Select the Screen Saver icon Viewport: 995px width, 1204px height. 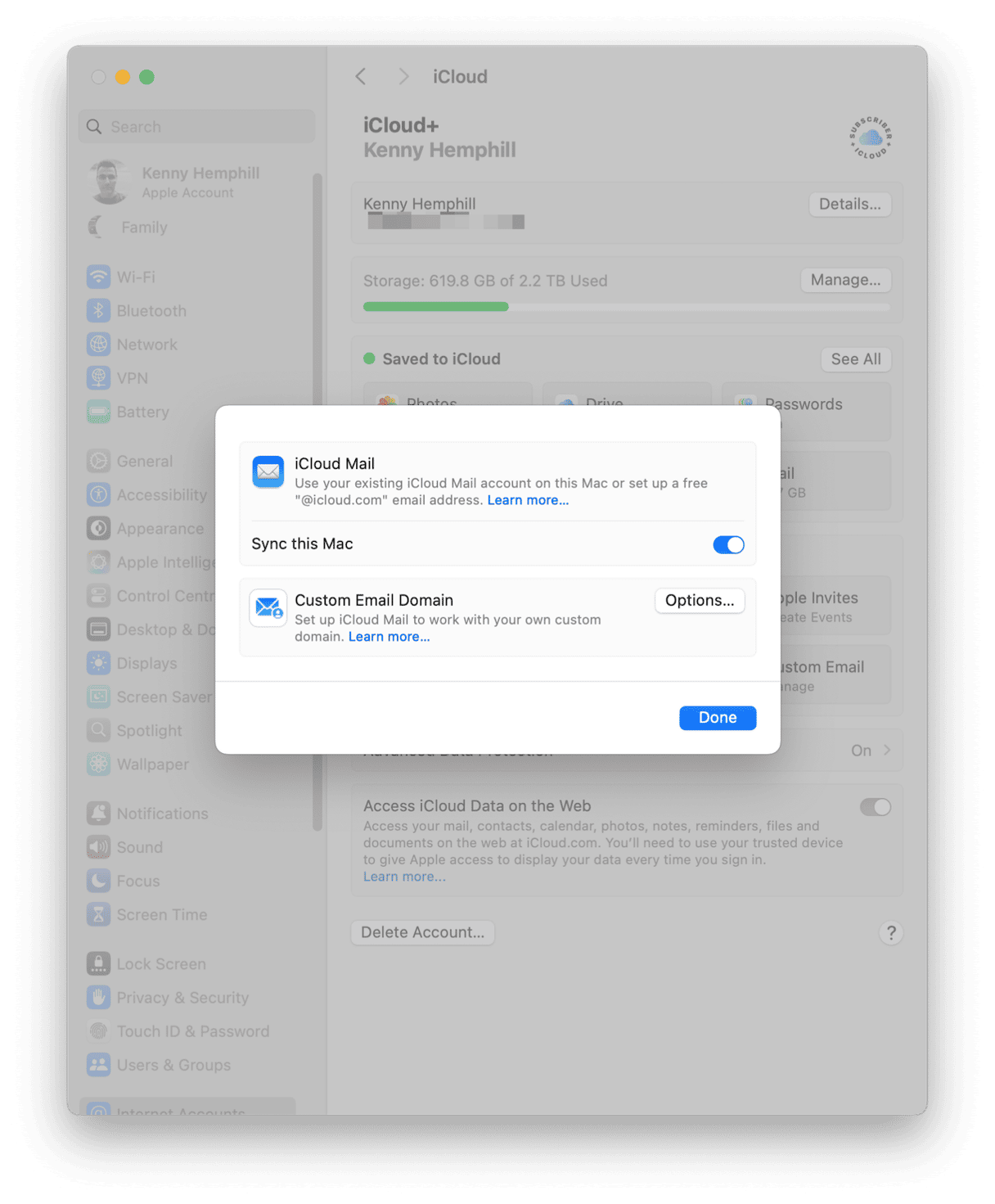(x=98, y=697)
